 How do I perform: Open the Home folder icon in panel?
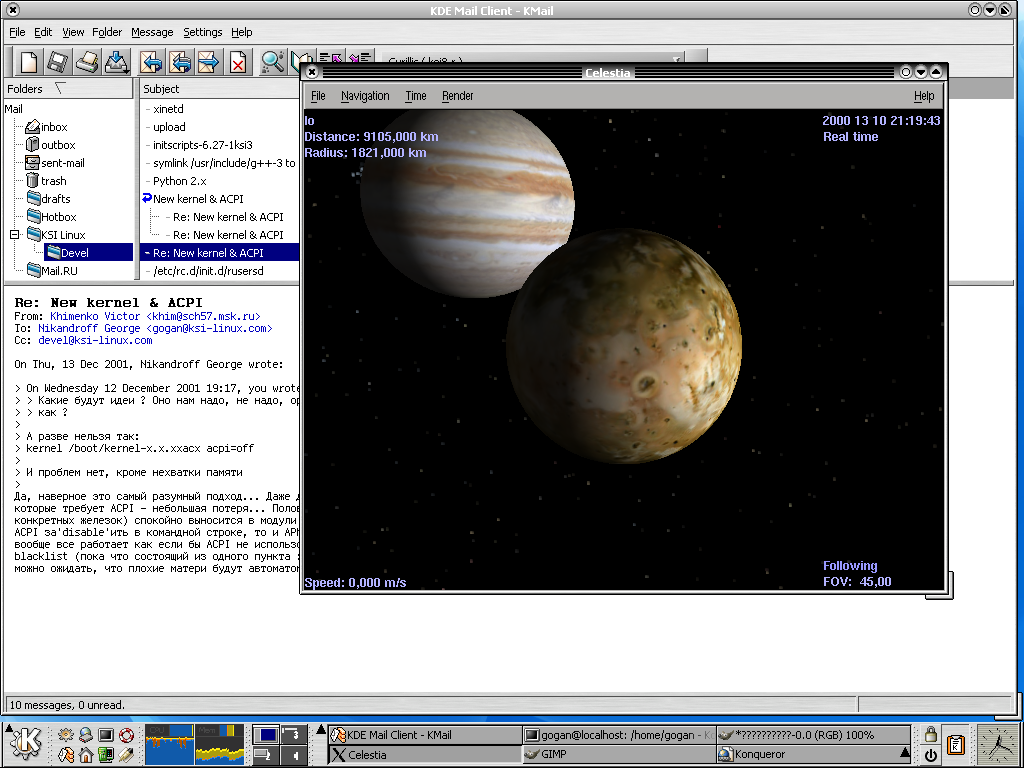[86, 755]
